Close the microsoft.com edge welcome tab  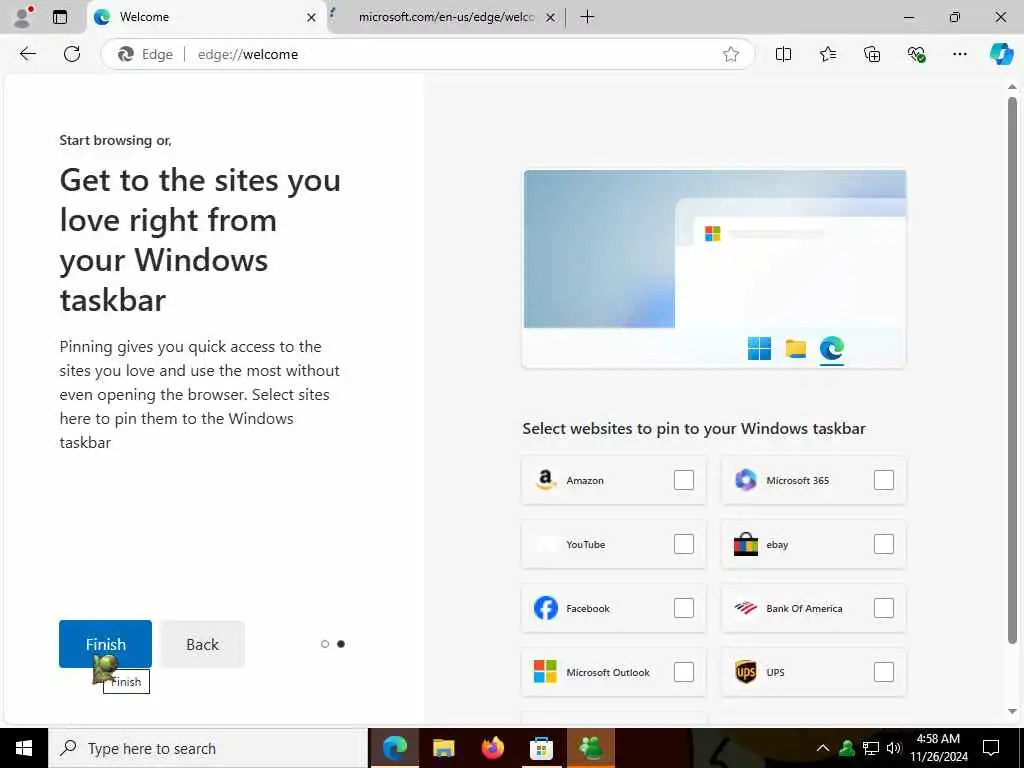(551, 18)
